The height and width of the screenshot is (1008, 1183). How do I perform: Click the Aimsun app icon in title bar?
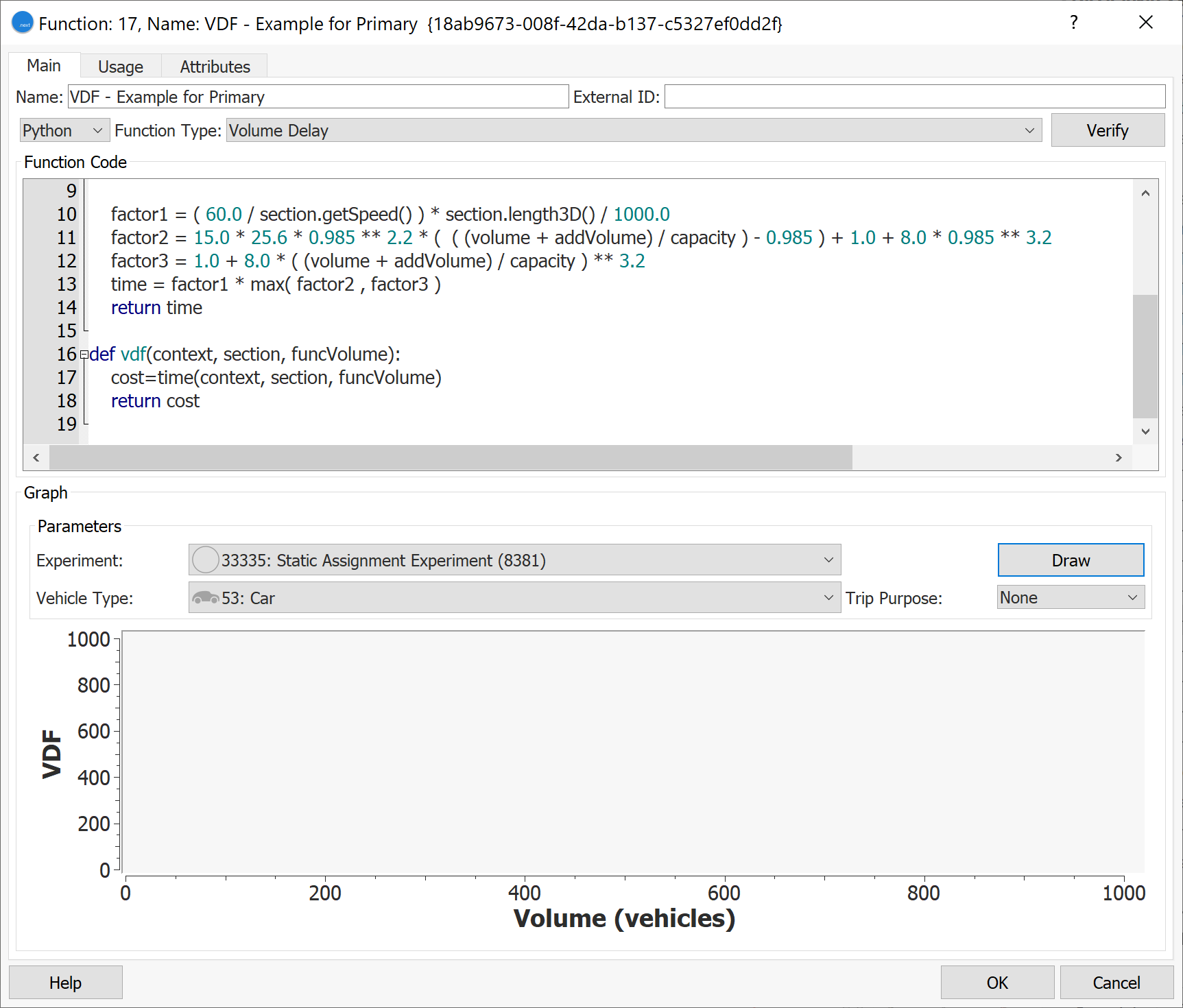23,23
